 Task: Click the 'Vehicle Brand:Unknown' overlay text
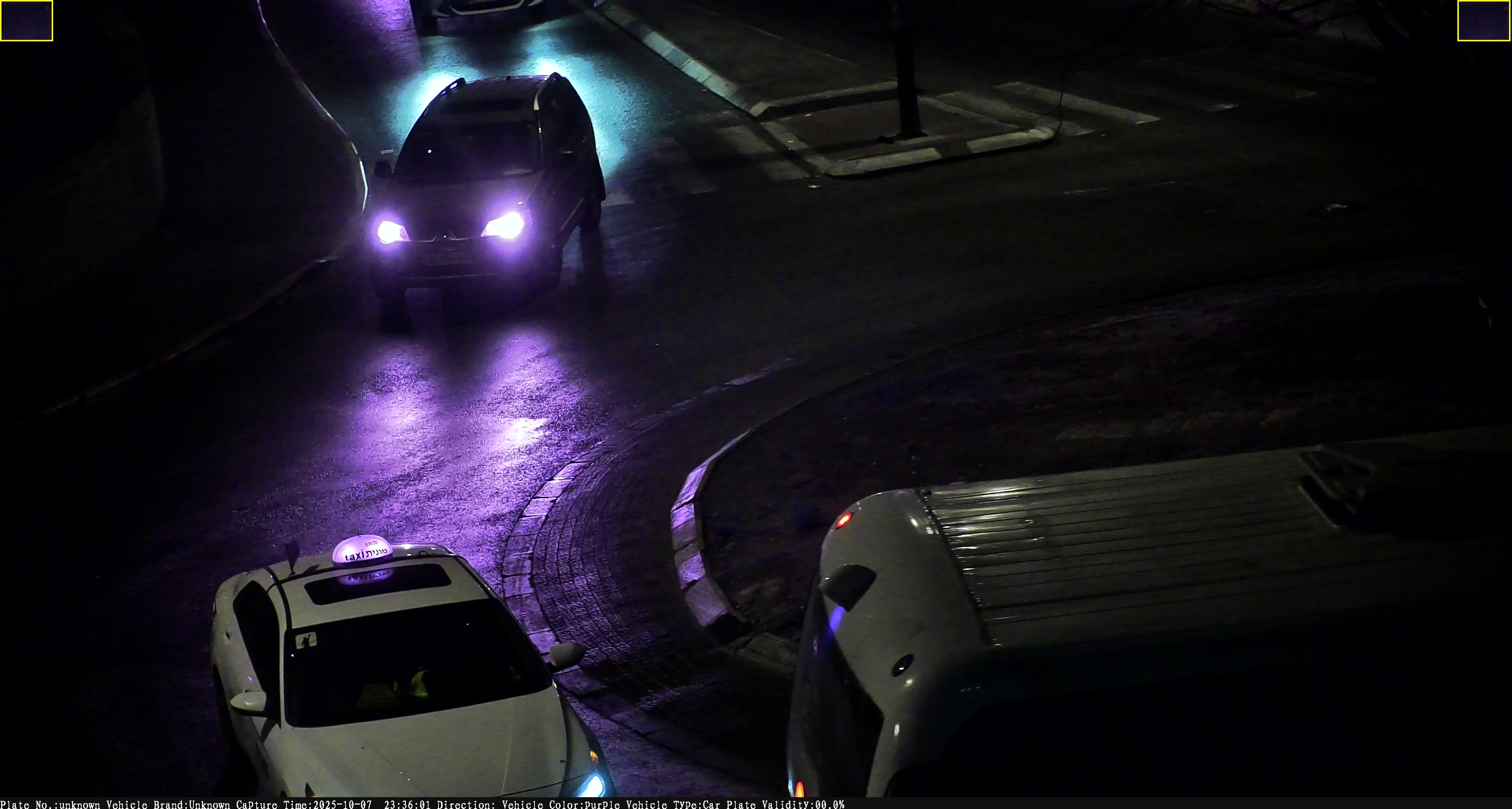tap(168, 804)
